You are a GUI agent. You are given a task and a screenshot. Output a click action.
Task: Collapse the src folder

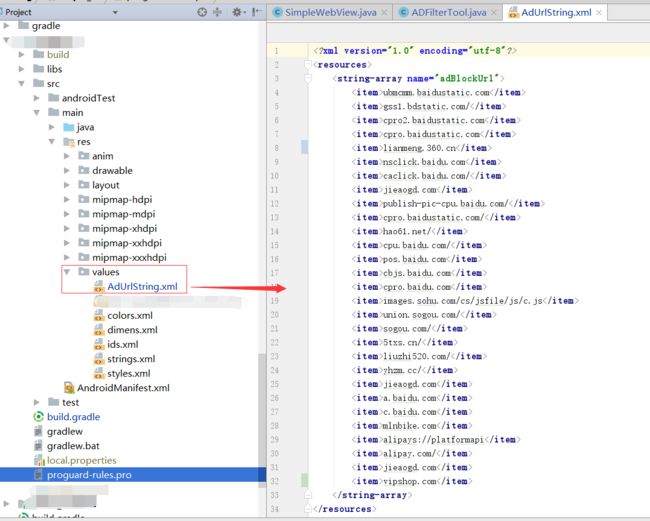click(21, 84)
